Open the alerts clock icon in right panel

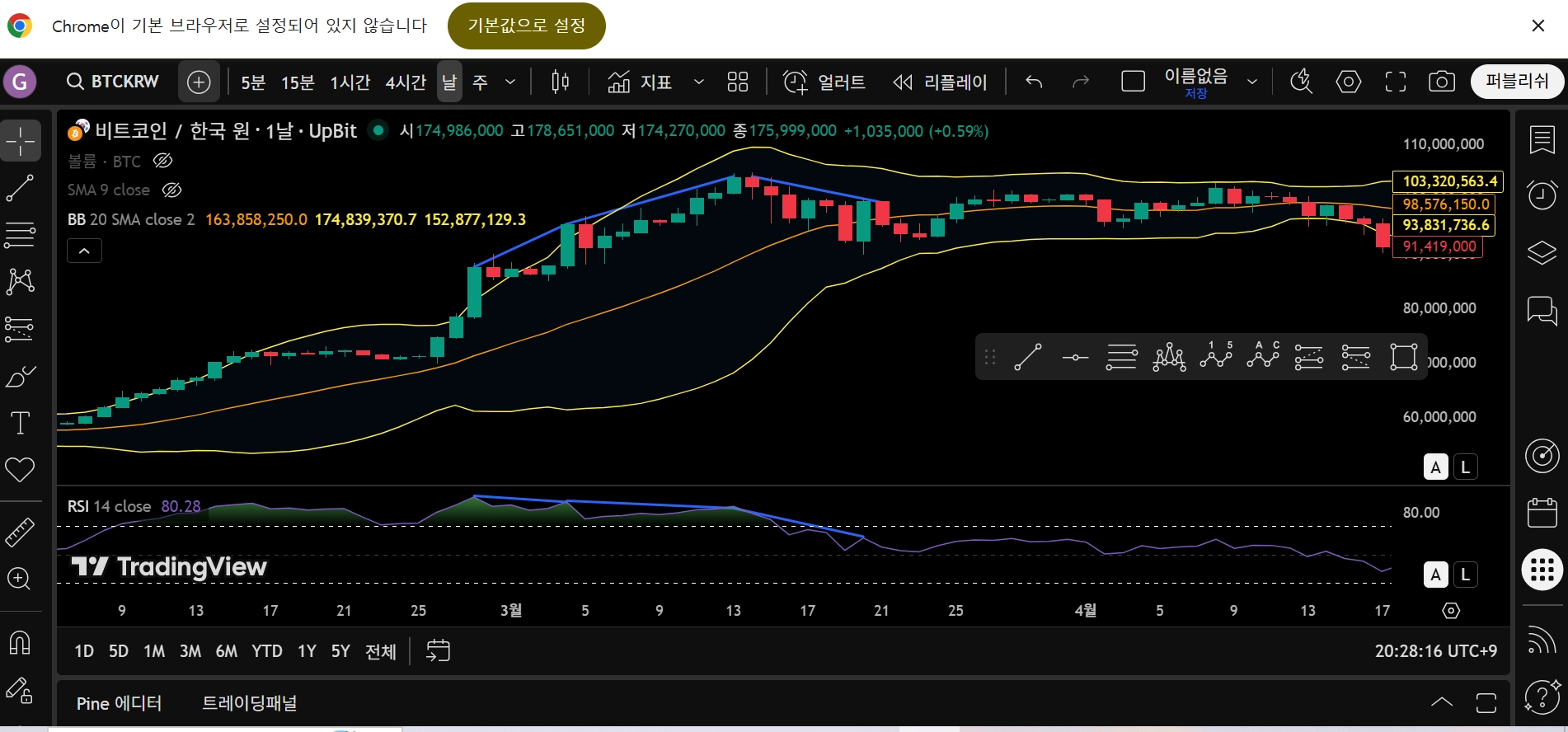1542,195
